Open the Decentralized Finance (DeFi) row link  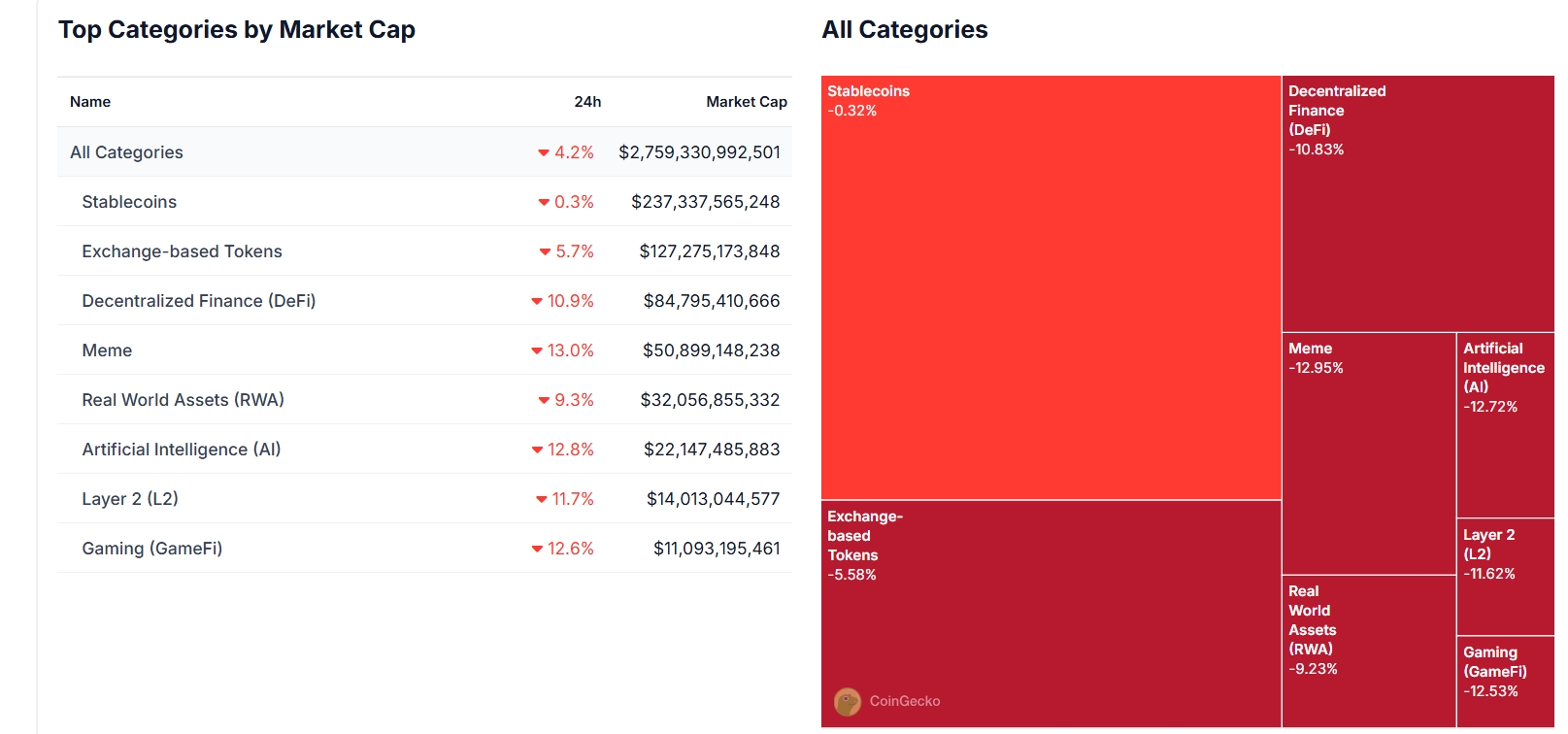point(198,301)
